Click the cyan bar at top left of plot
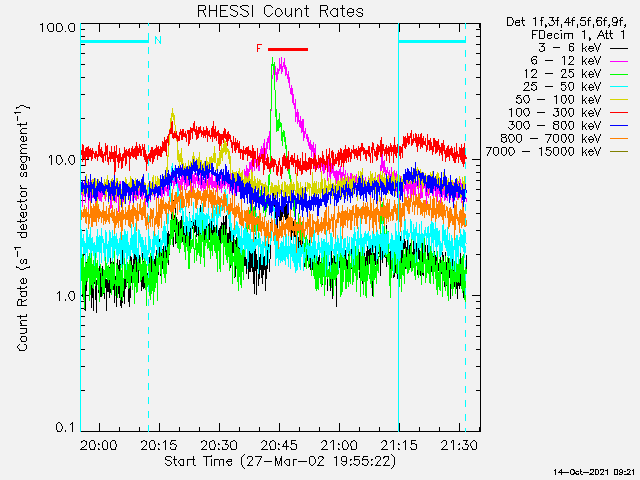The width and height of the screenshot is (640, 480). 115,41
